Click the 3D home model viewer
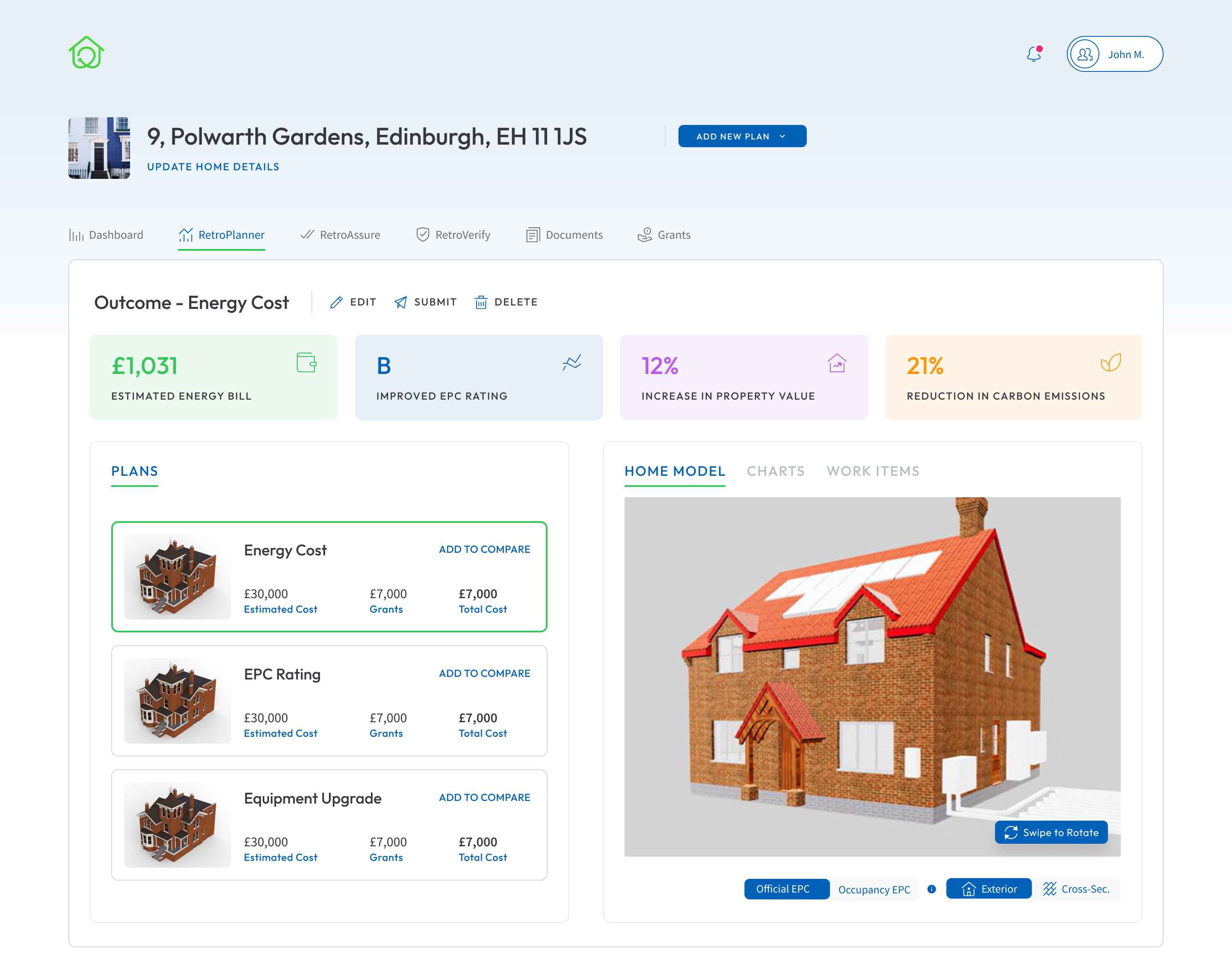The height and width of the screenshot is (967, 1232). (872, 676)
